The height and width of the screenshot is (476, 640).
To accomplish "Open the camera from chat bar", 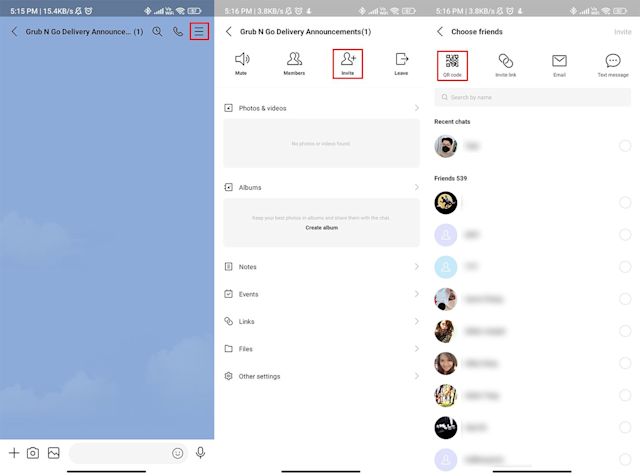I will 33,453.
